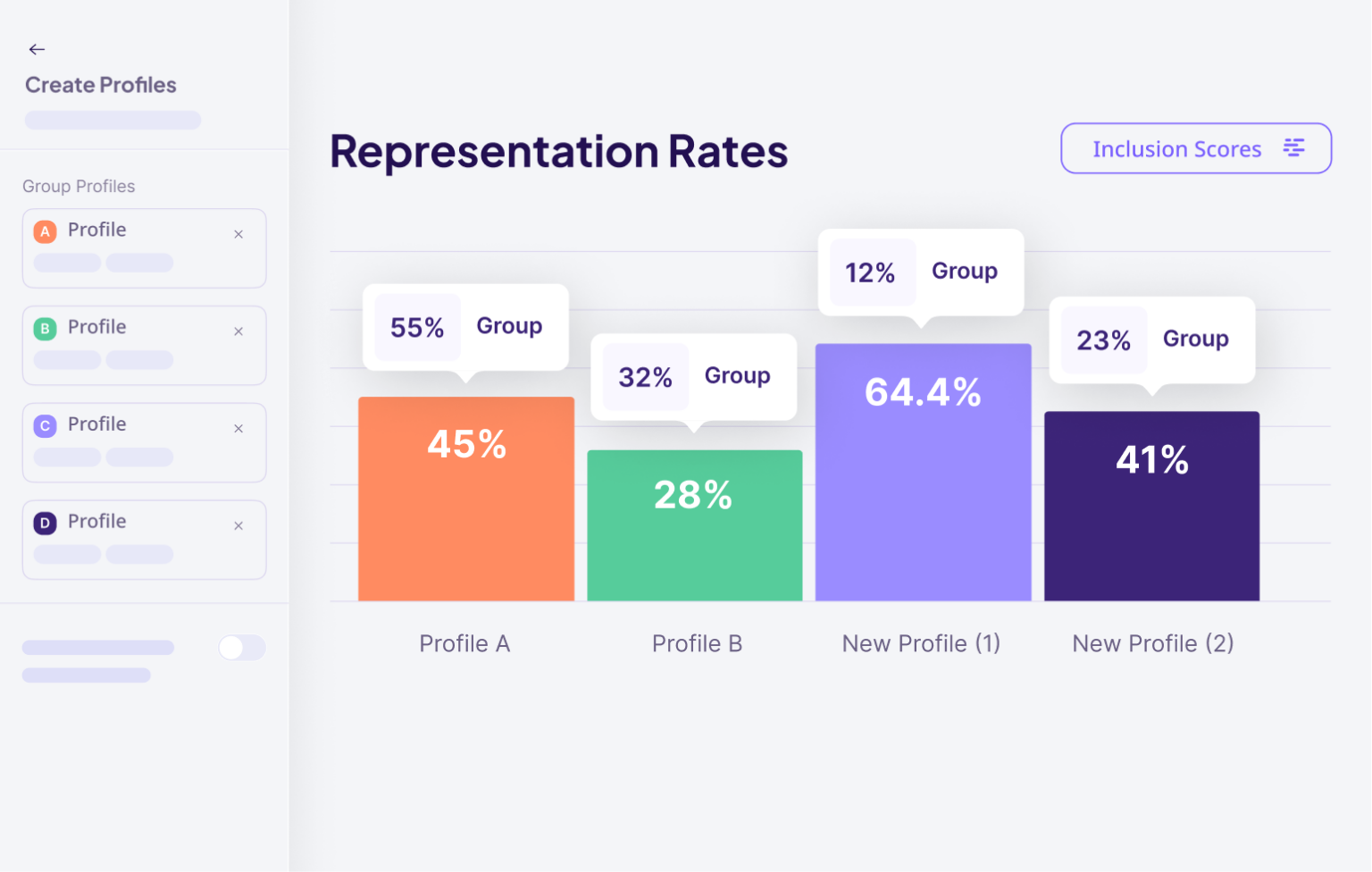This screenshot has height=872, width=1372.
Task: Click the New Profile (1) bar showing 64.4%
Action: [923, 472]
